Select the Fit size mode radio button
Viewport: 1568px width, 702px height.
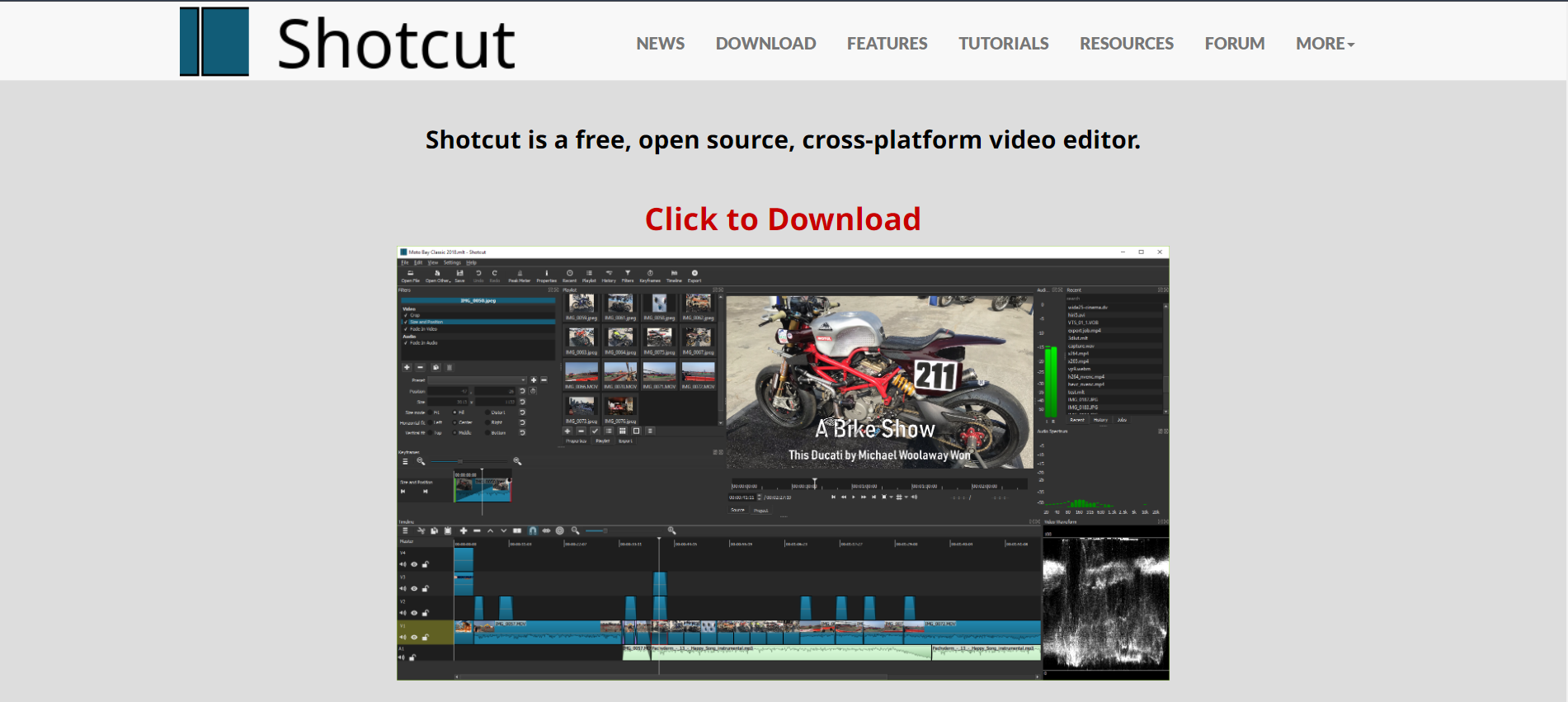point(430,412)
